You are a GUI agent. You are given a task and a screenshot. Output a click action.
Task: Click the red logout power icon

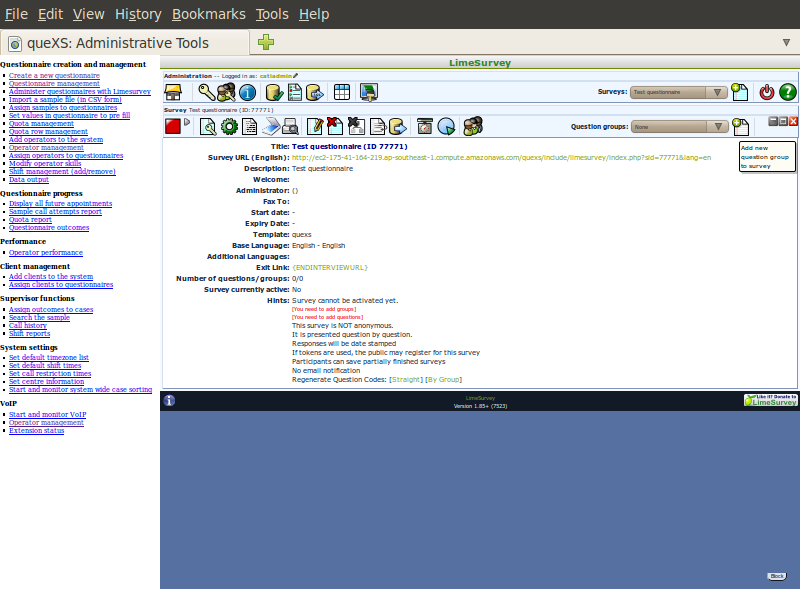coord(767,92)
